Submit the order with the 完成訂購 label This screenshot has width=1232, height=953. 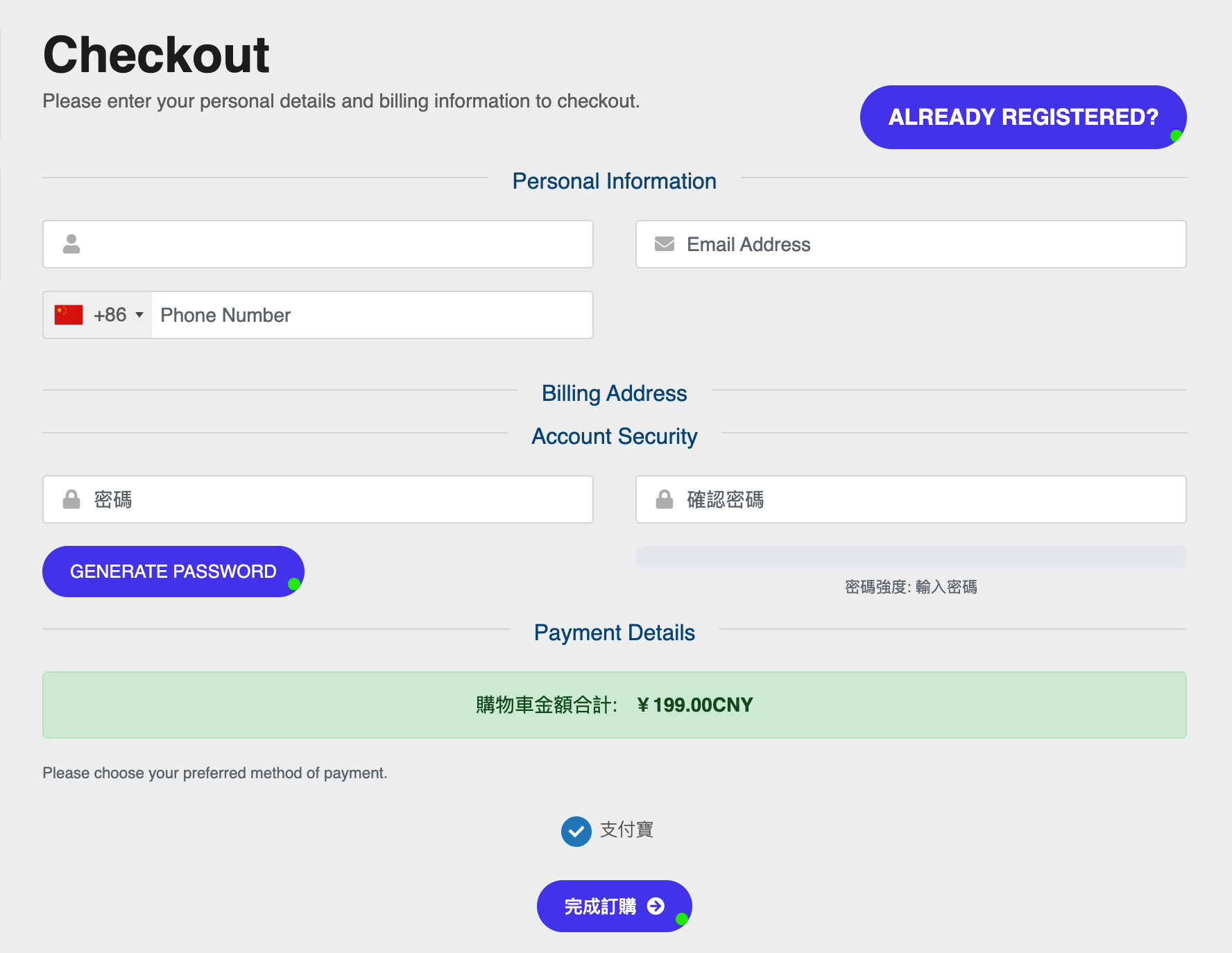(x=600, y=907)
